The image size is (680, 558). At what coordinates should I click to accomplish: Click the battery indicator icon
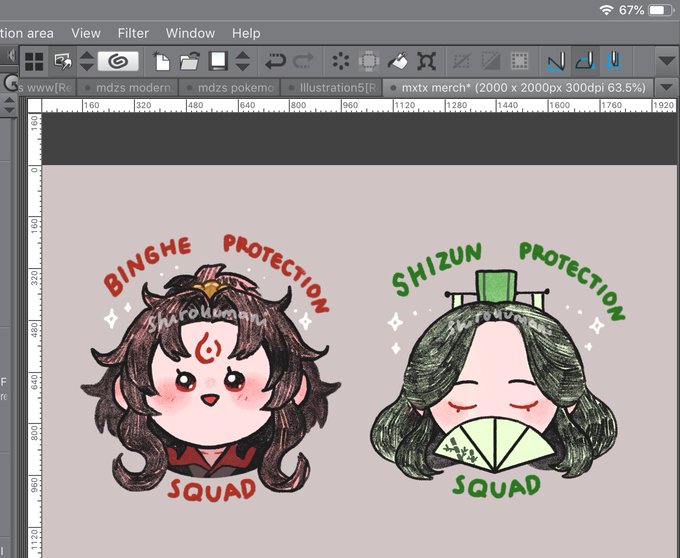pyautogui.click(x=662, y=10)
